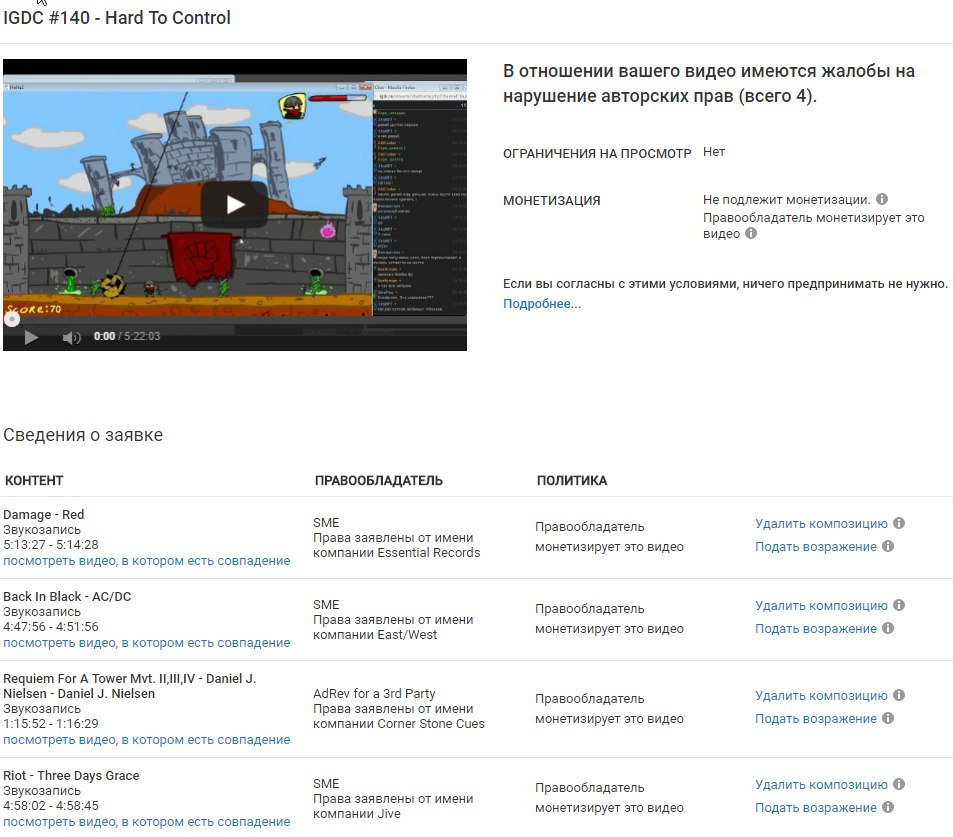Click the time range '4:58:02 - 4:58:45'

click(50, 806)
